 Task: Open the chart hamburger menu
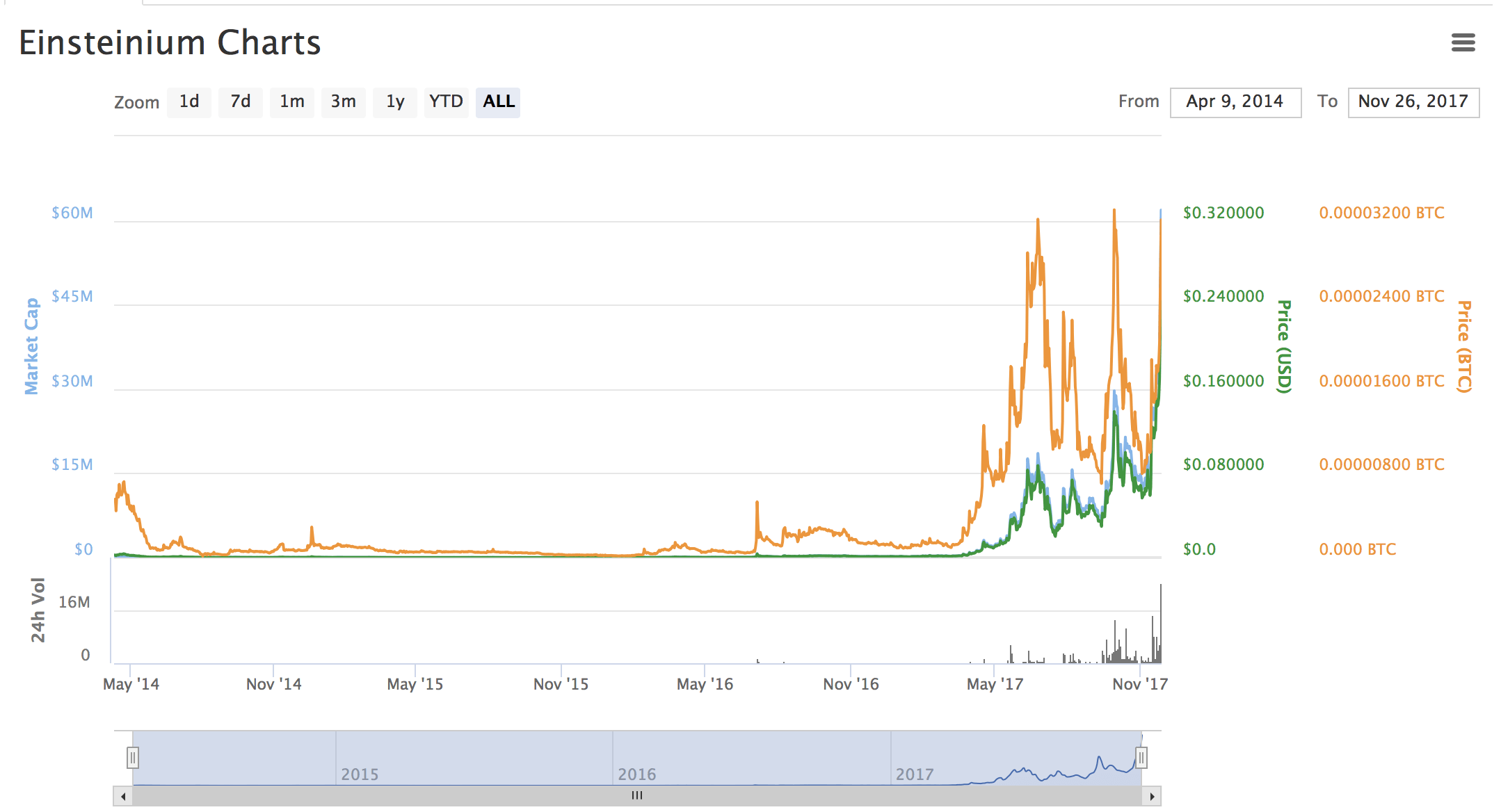pos(1463,43)
